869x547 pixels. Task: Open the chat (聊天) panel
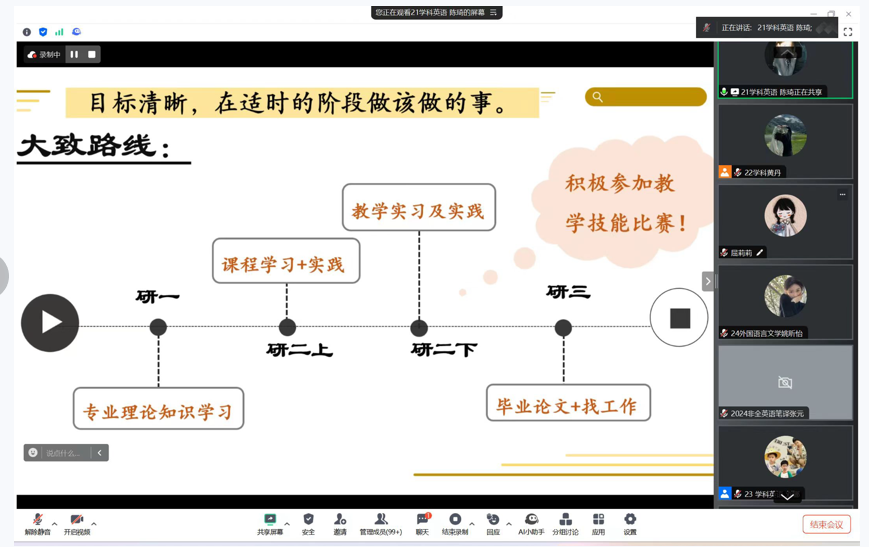point(422,523)
